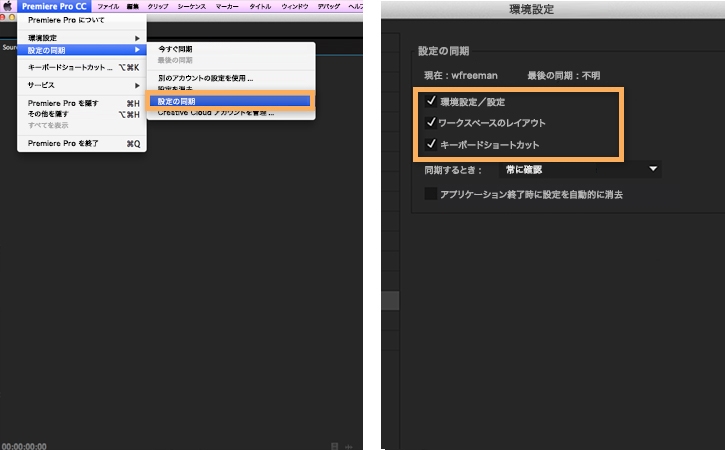Click the 現在：wfreeman account text

[x=461, y=75]
